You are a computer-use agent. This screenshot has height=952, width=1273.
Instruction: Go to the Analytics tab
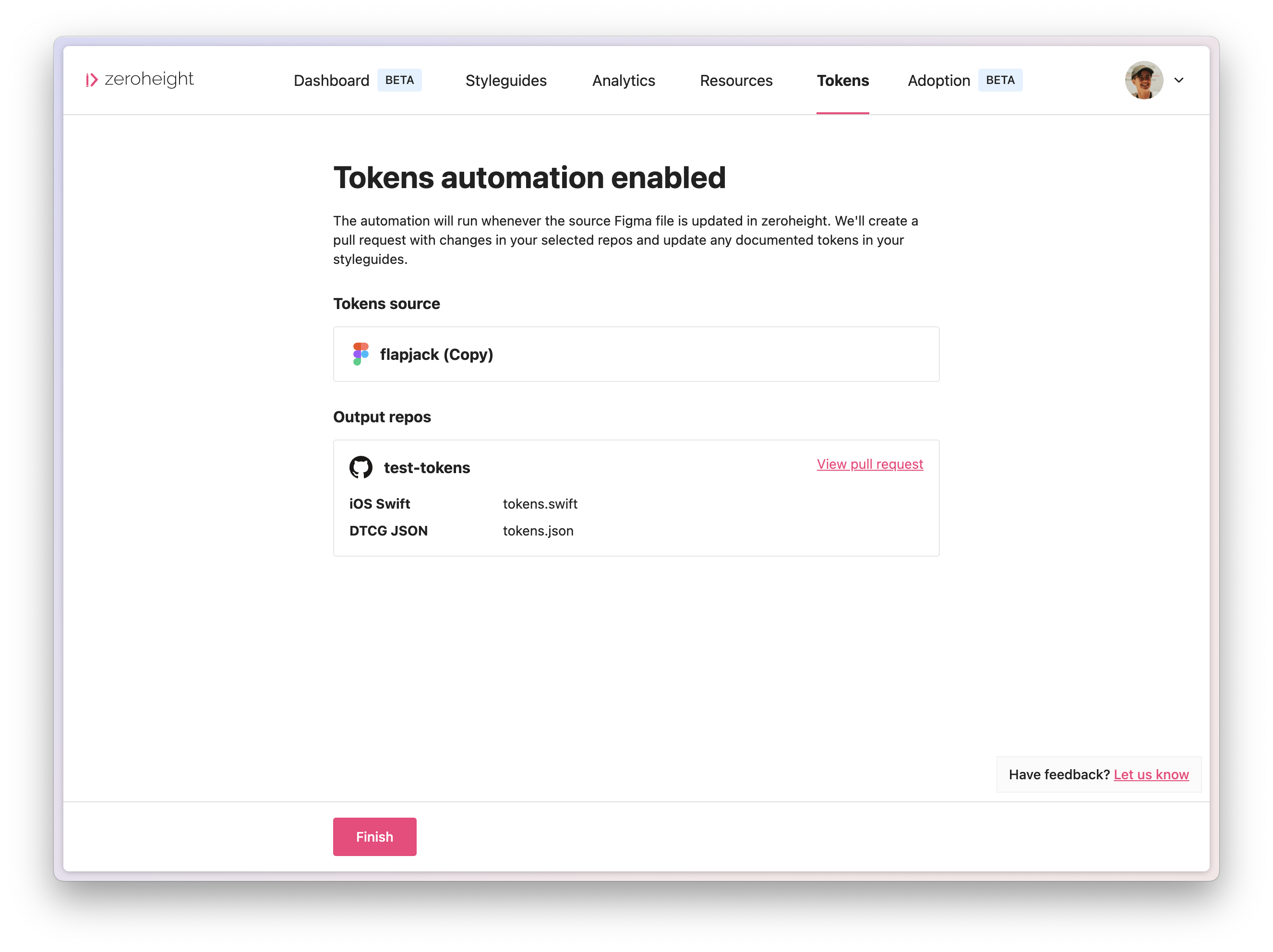(624, 81)
